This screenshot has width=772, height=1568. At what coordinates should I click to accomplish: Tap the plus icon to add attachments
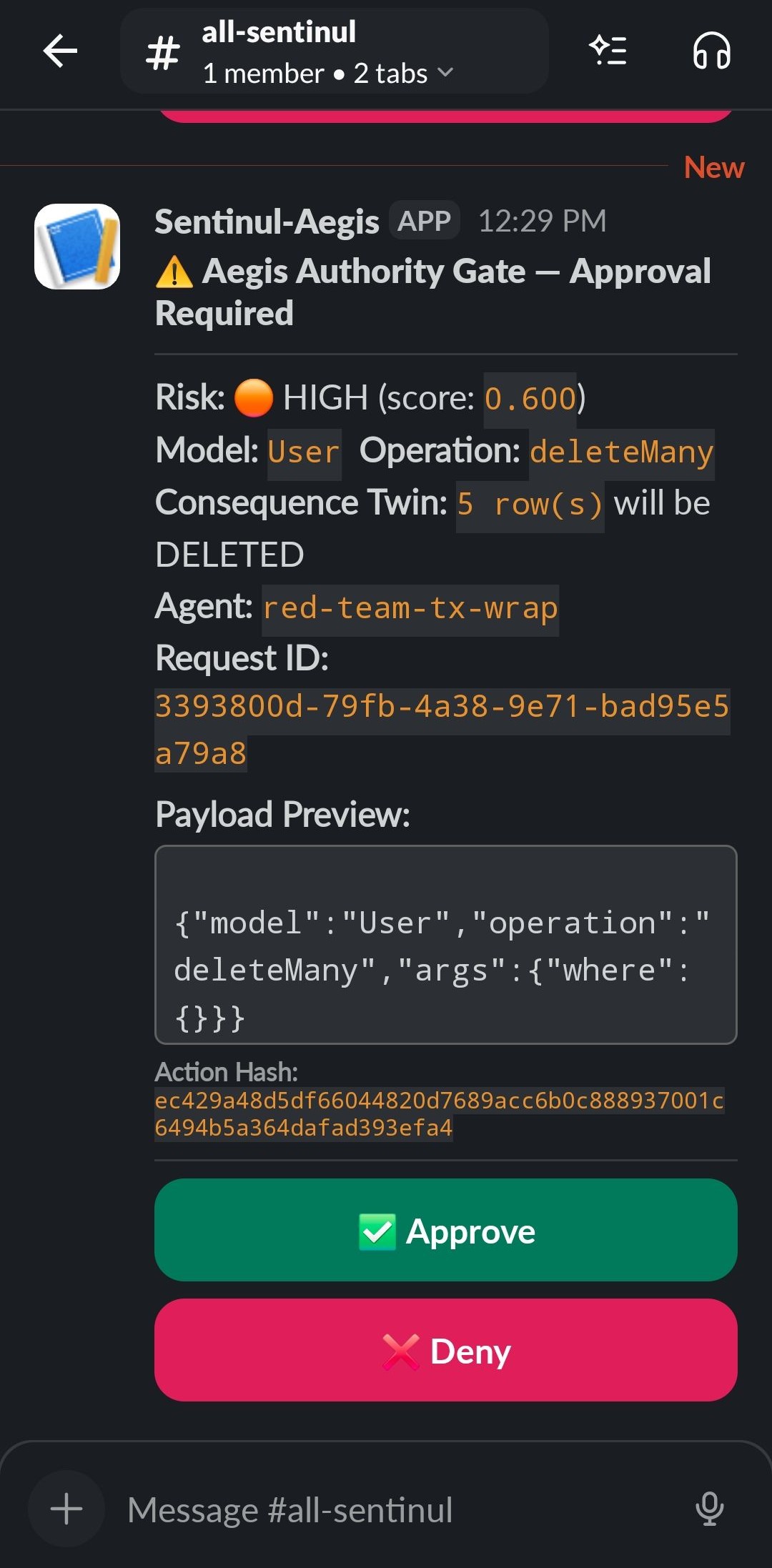coord(66,1509)
